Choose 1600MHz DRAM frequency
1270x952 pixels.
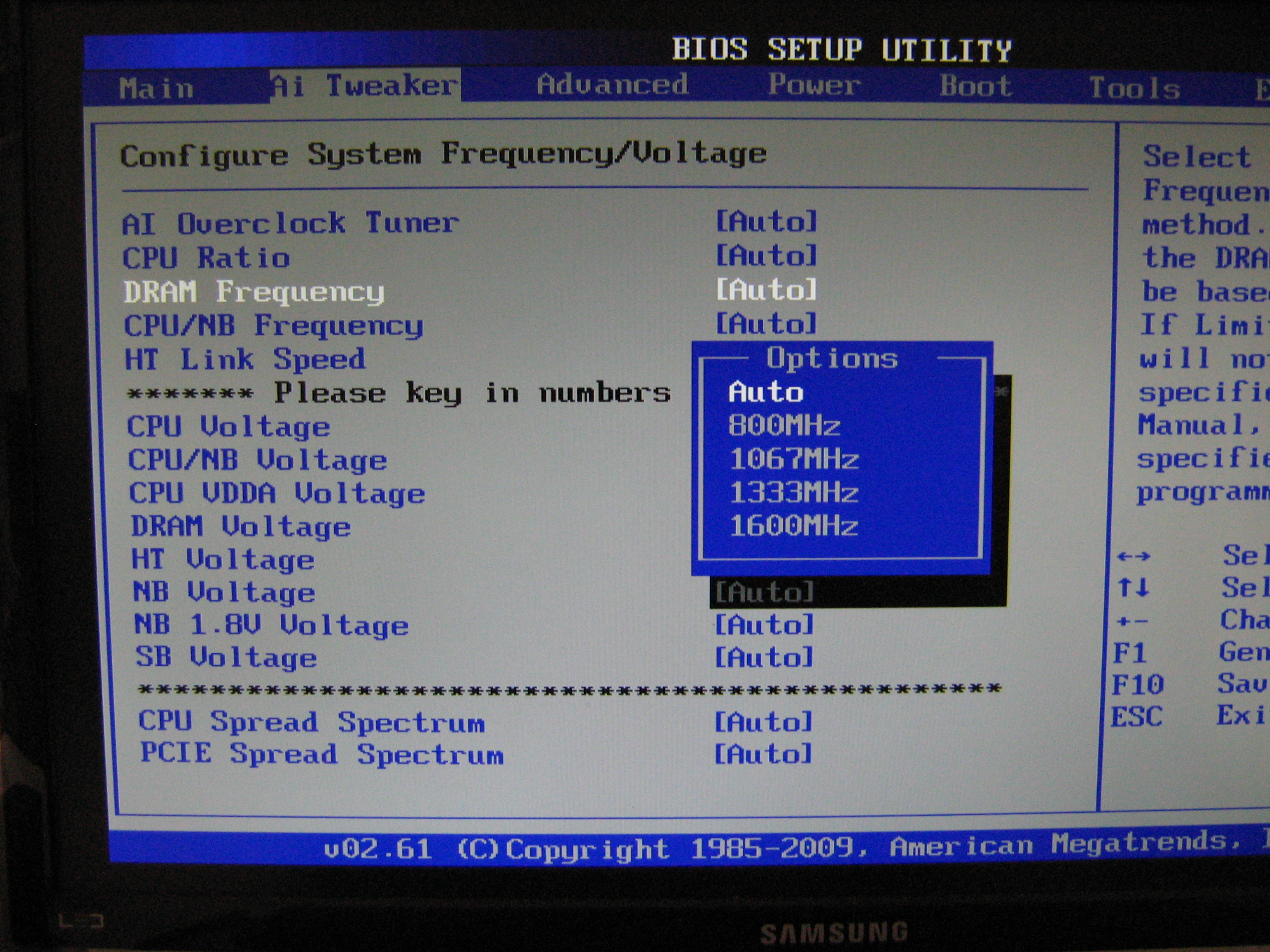coord(793,526)
